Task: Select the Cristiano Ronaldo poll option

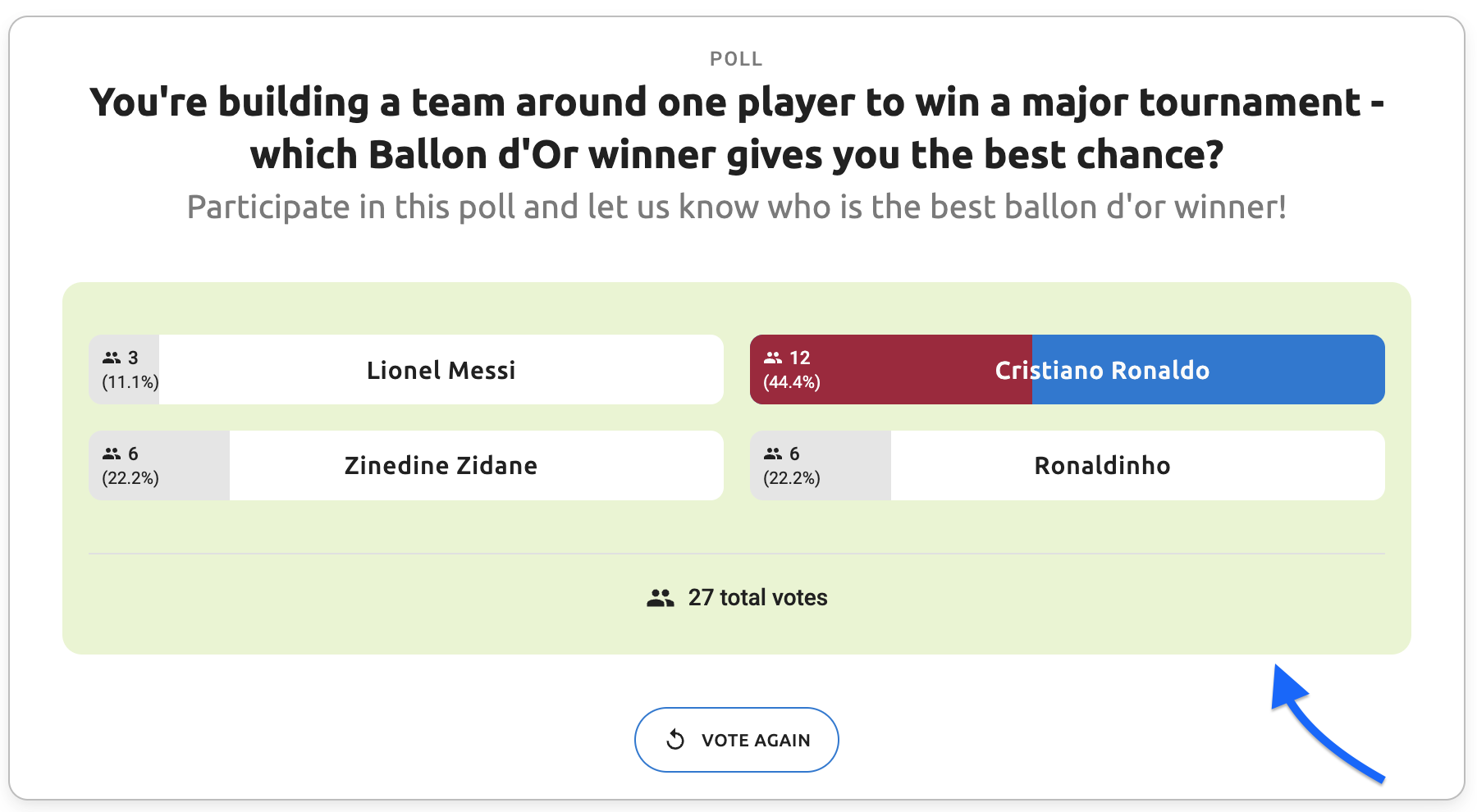Action: 1101,370
